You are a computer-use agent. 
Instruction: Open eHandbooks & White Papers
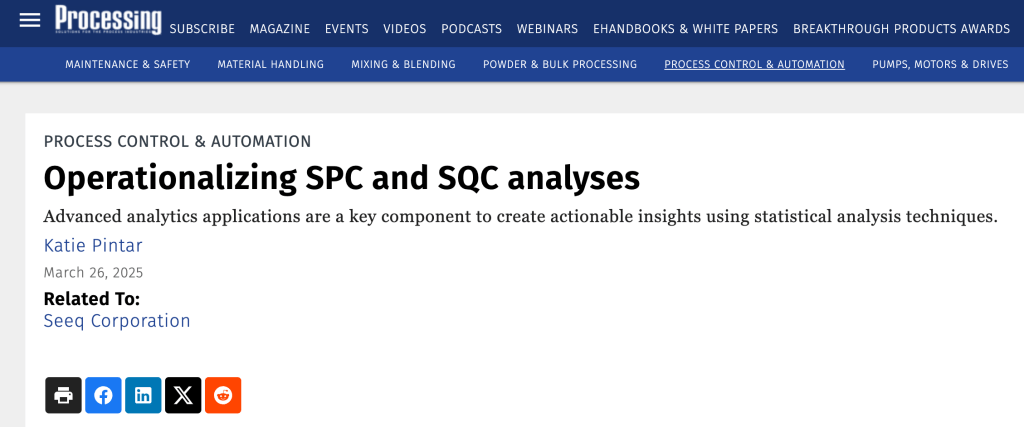point(685,29)
